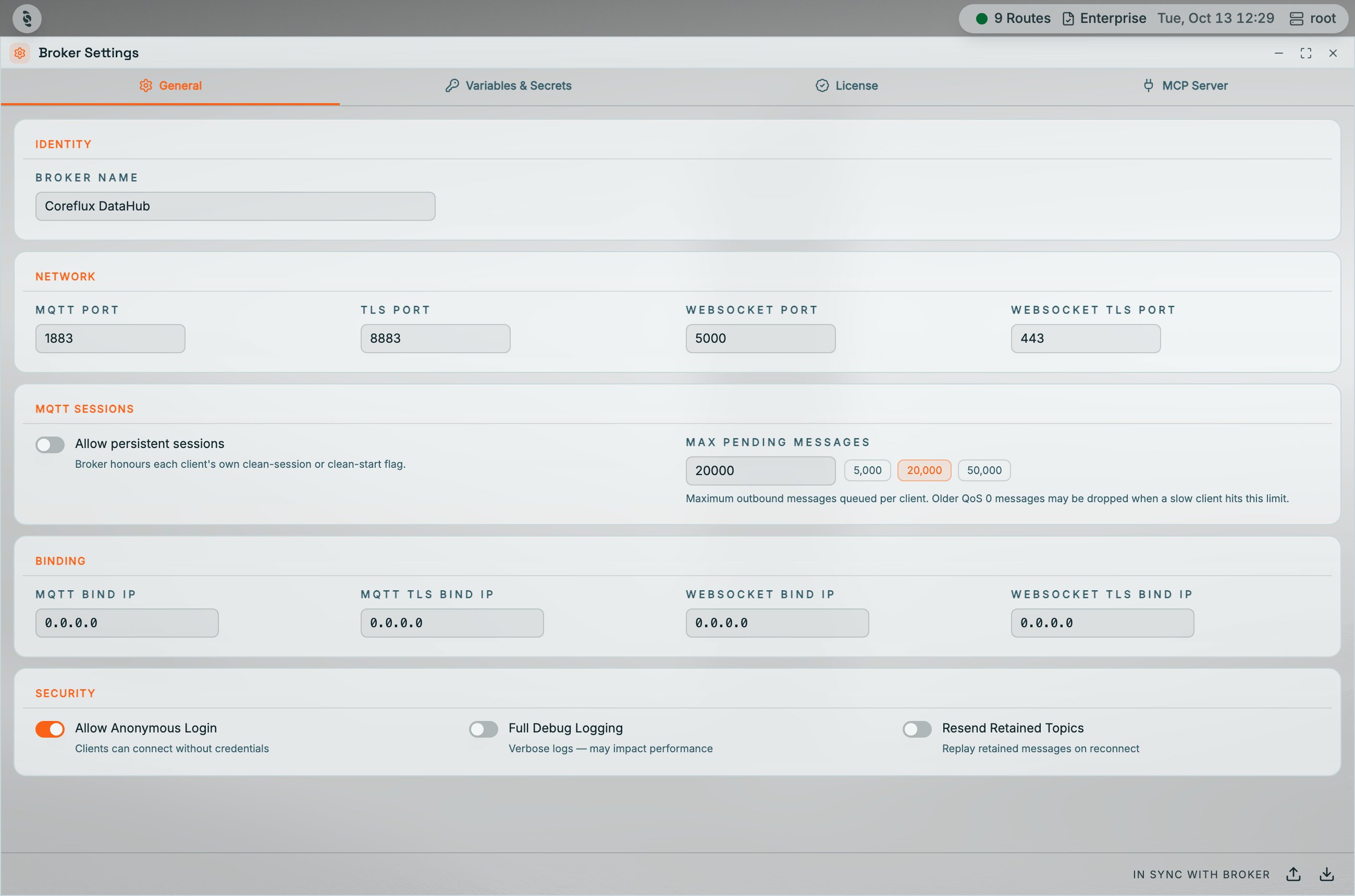Click the download icon in the bottom bar
Screen dimensions: 1355x896
coord(1327,874)
